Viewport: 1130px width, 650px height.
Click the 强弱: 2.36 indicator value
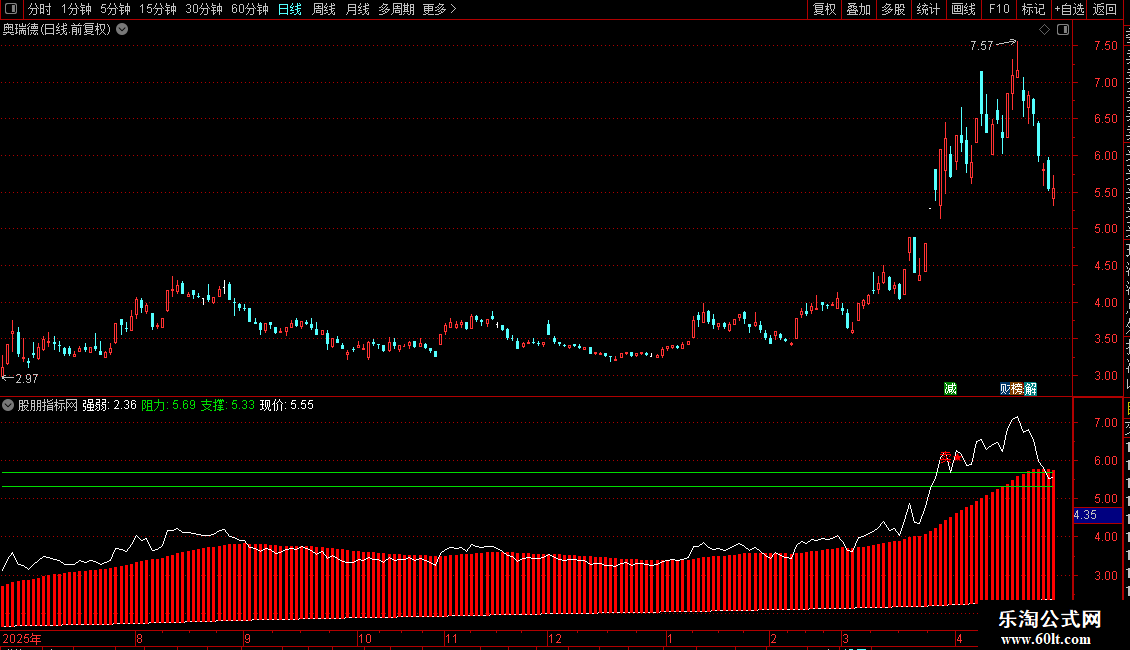[110, 405]
